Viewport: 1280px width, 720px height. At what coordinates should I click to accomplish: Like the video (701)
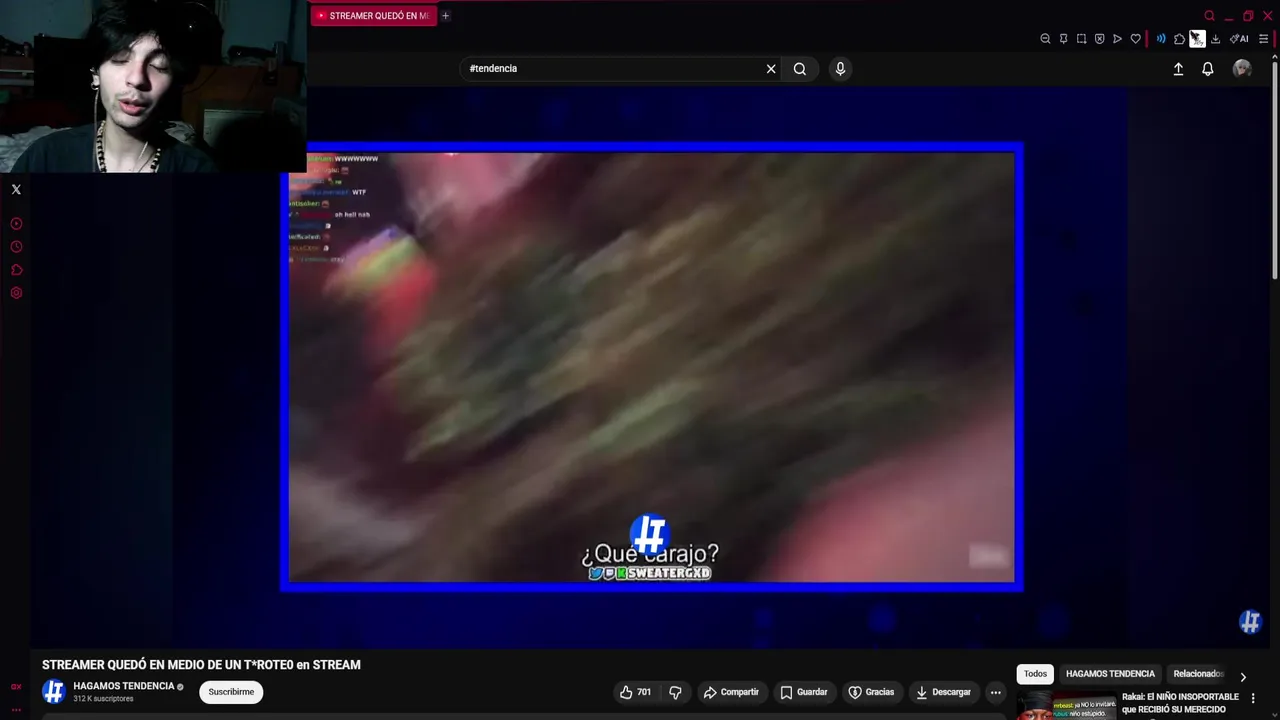coord(636,692)
